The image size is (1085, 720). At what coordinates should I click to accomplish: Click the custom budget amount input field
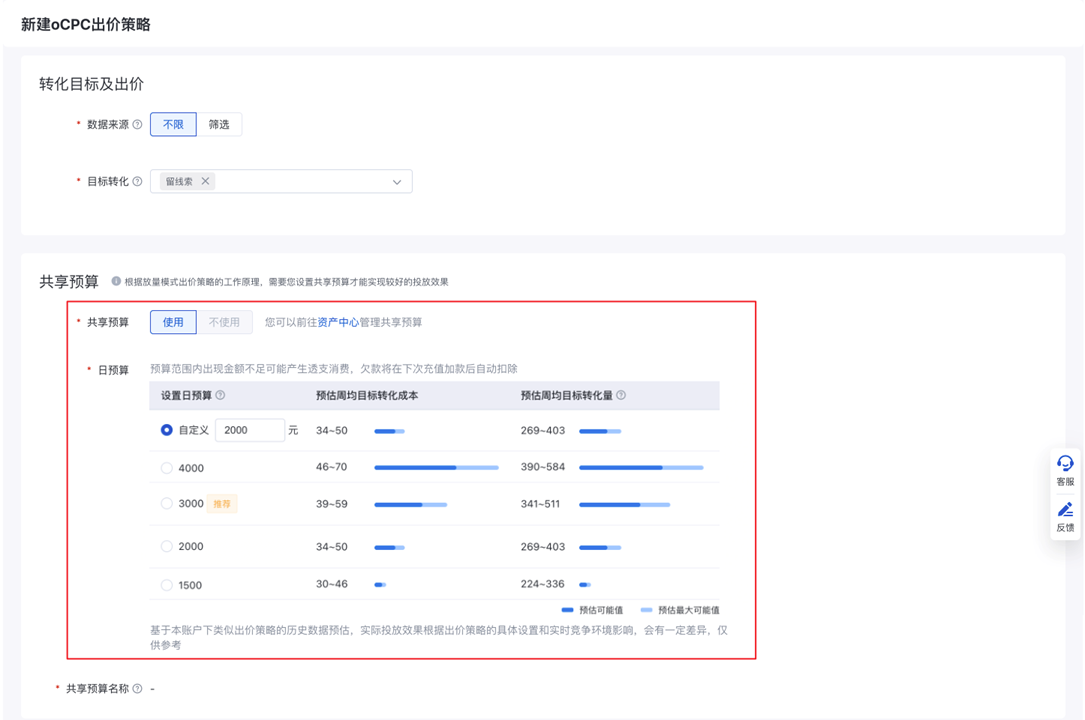[x=250, y=430]
